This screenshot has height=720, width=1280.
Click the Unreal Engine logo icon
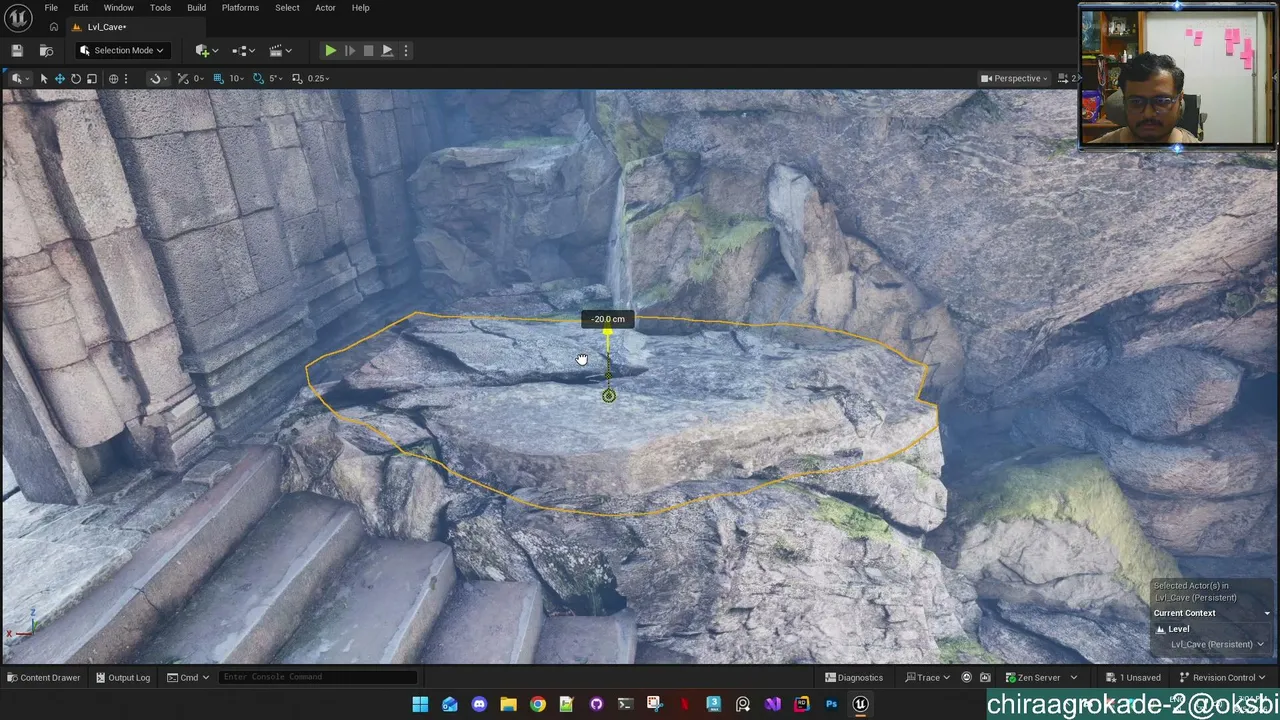coord(18,18)
